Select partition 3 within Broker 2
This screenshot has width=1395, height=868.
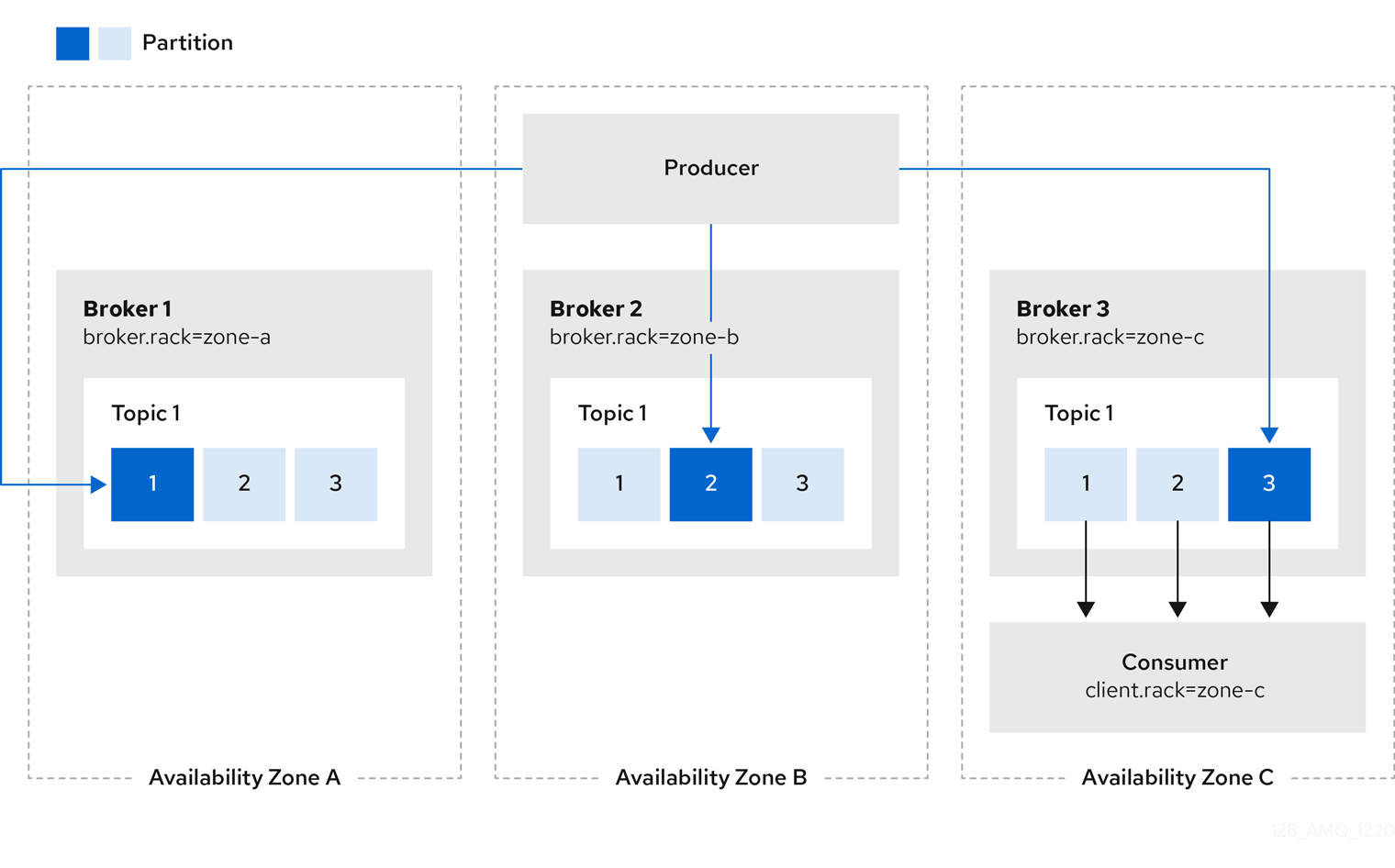(x=802, y=484)
